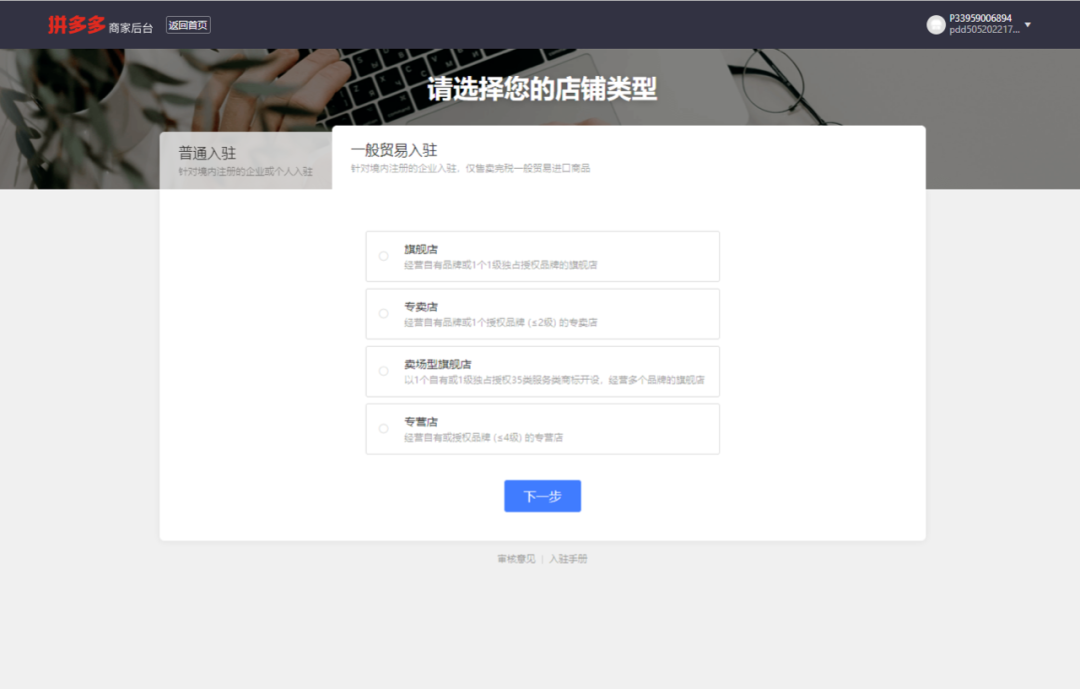
Task: Click the 下一步 button
Action: point(542,496)
